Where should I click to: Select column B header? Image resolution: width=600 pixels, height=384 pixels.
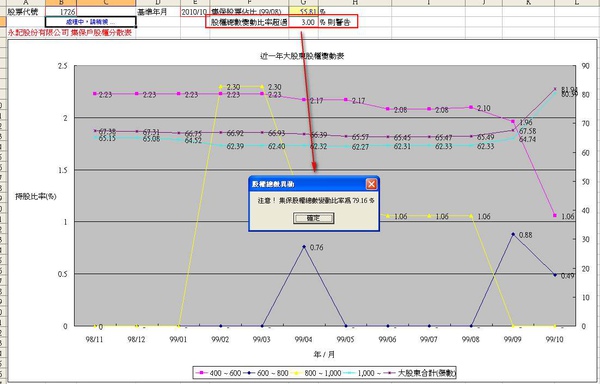coord(61,3)
